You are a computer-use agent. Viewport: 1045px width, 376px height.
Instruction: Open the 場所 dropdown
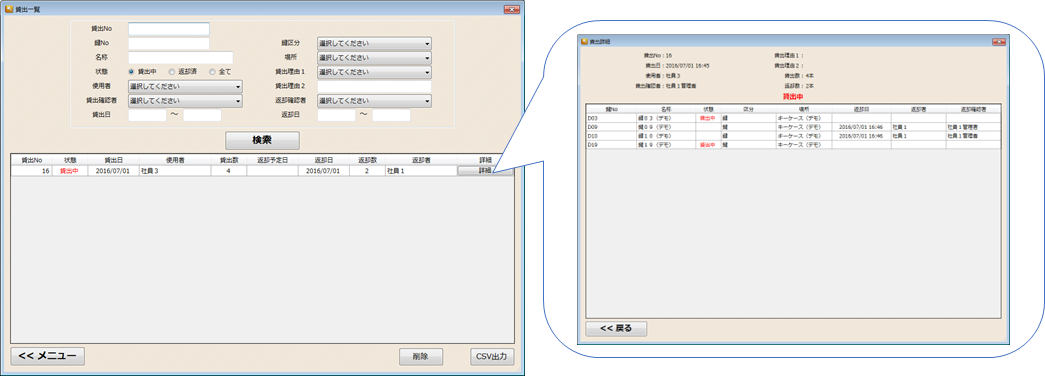[374, 58]
